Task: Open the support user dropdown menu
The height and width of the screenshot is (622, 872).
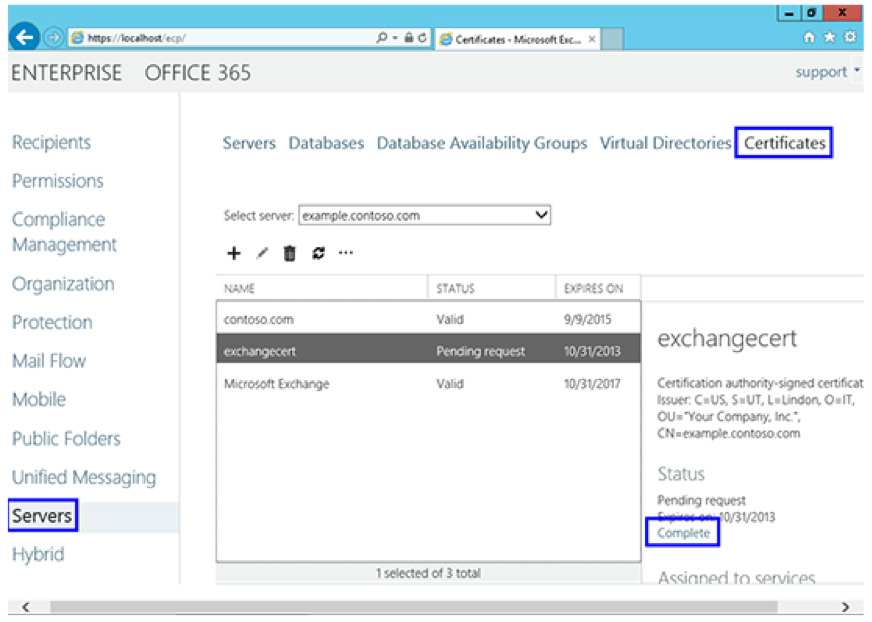Action: [828, 72]
